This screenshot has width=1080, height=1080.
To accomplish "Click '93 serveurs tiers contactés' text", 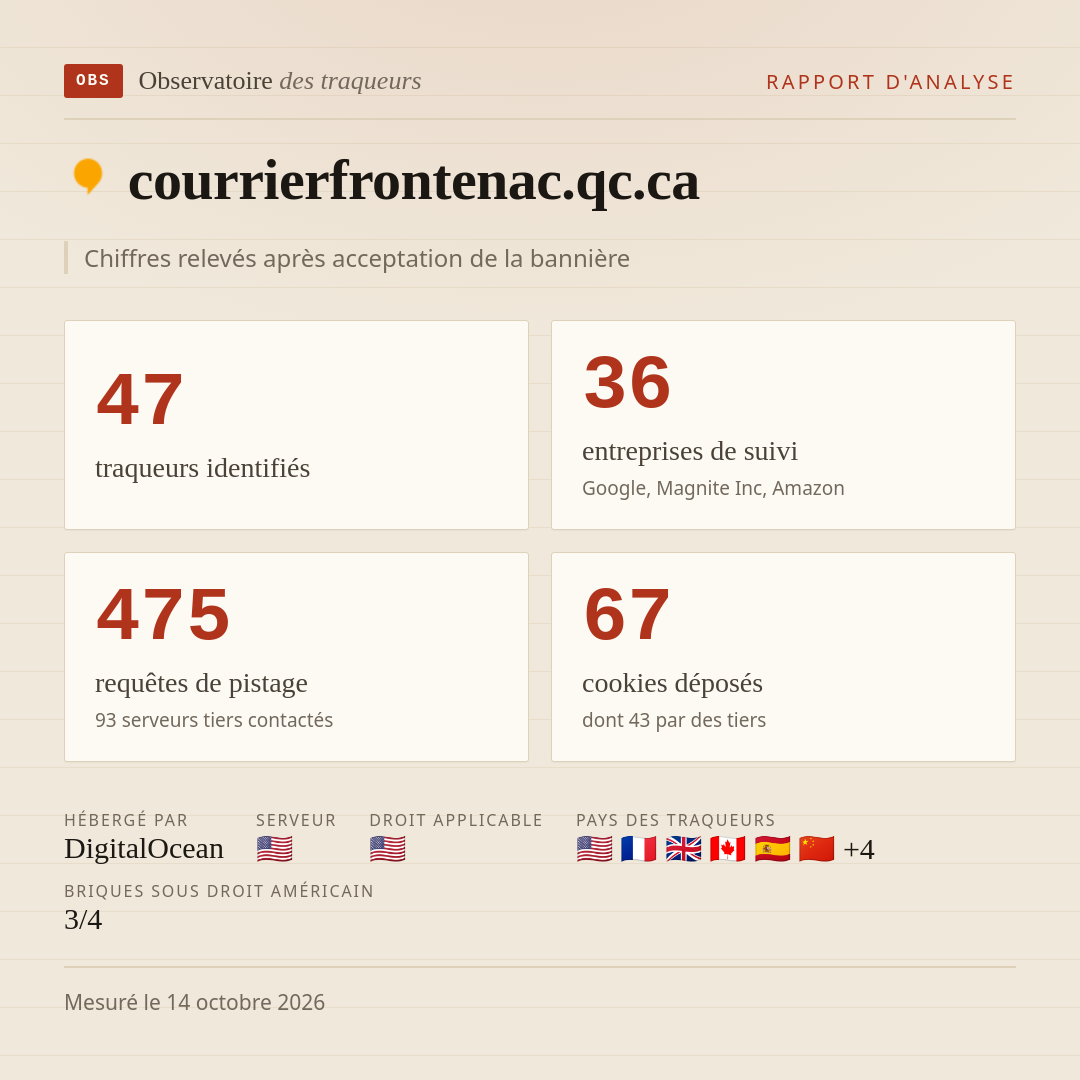I will coord(214,720).
